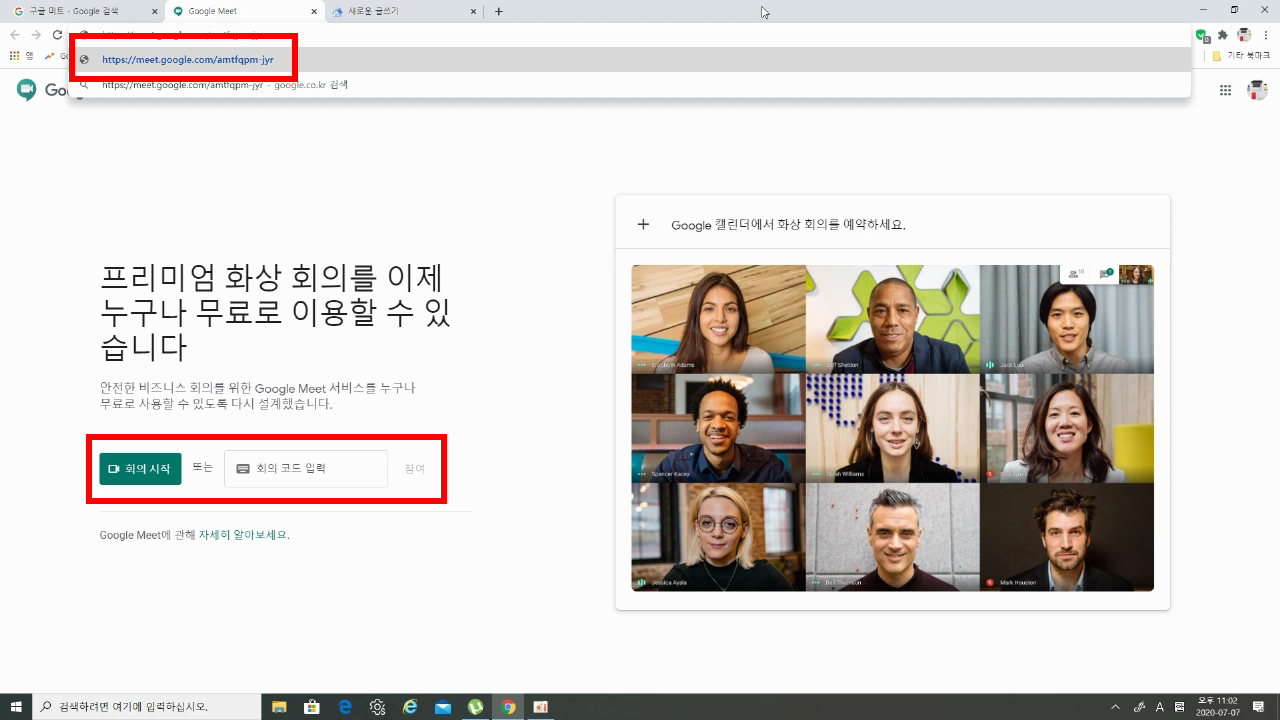Open the Google apps grid launcher
This screenshot has width=1280, height=720.
tap(1225, 90)
